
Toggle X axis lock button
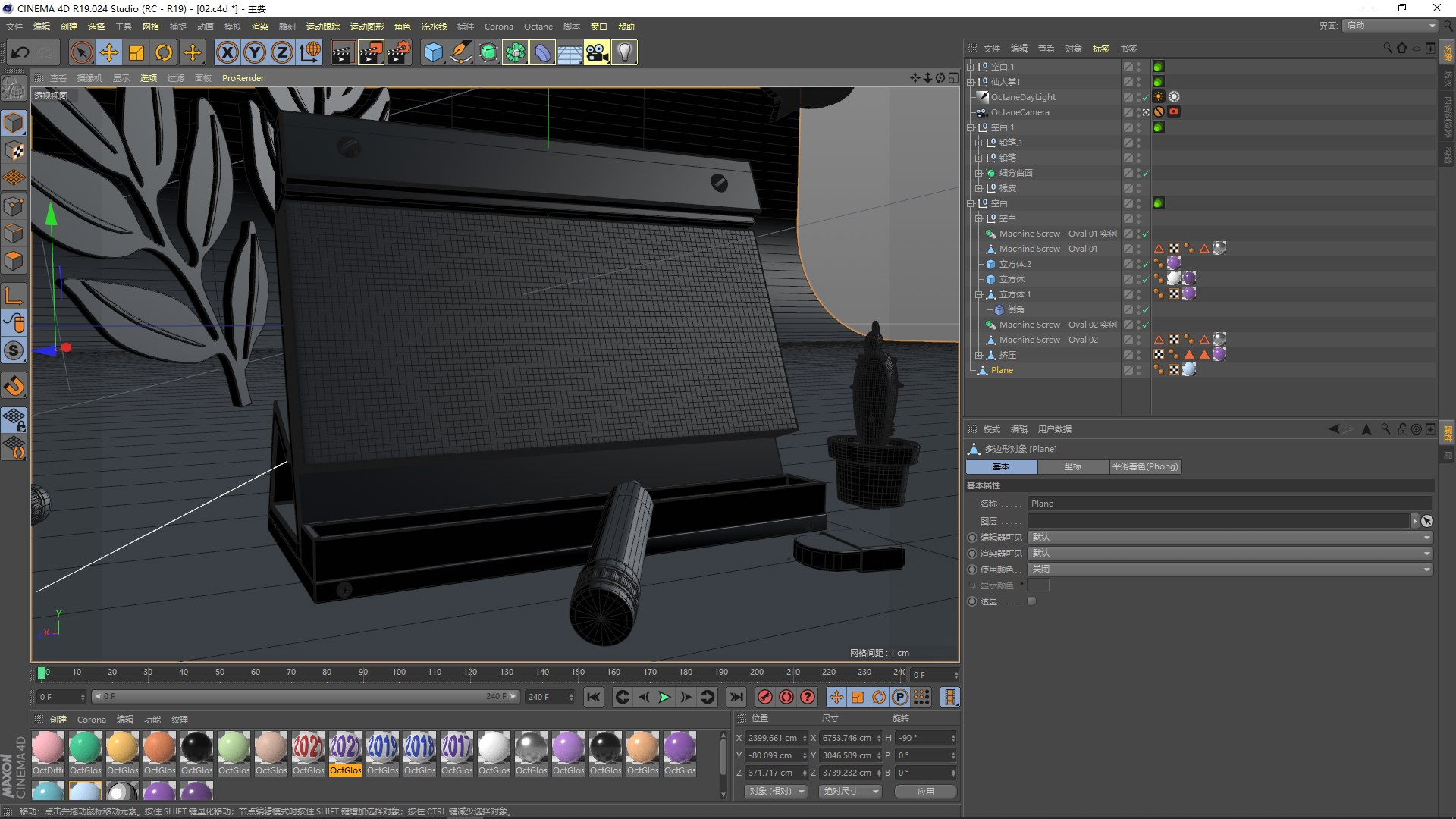[x=227, y=52]
